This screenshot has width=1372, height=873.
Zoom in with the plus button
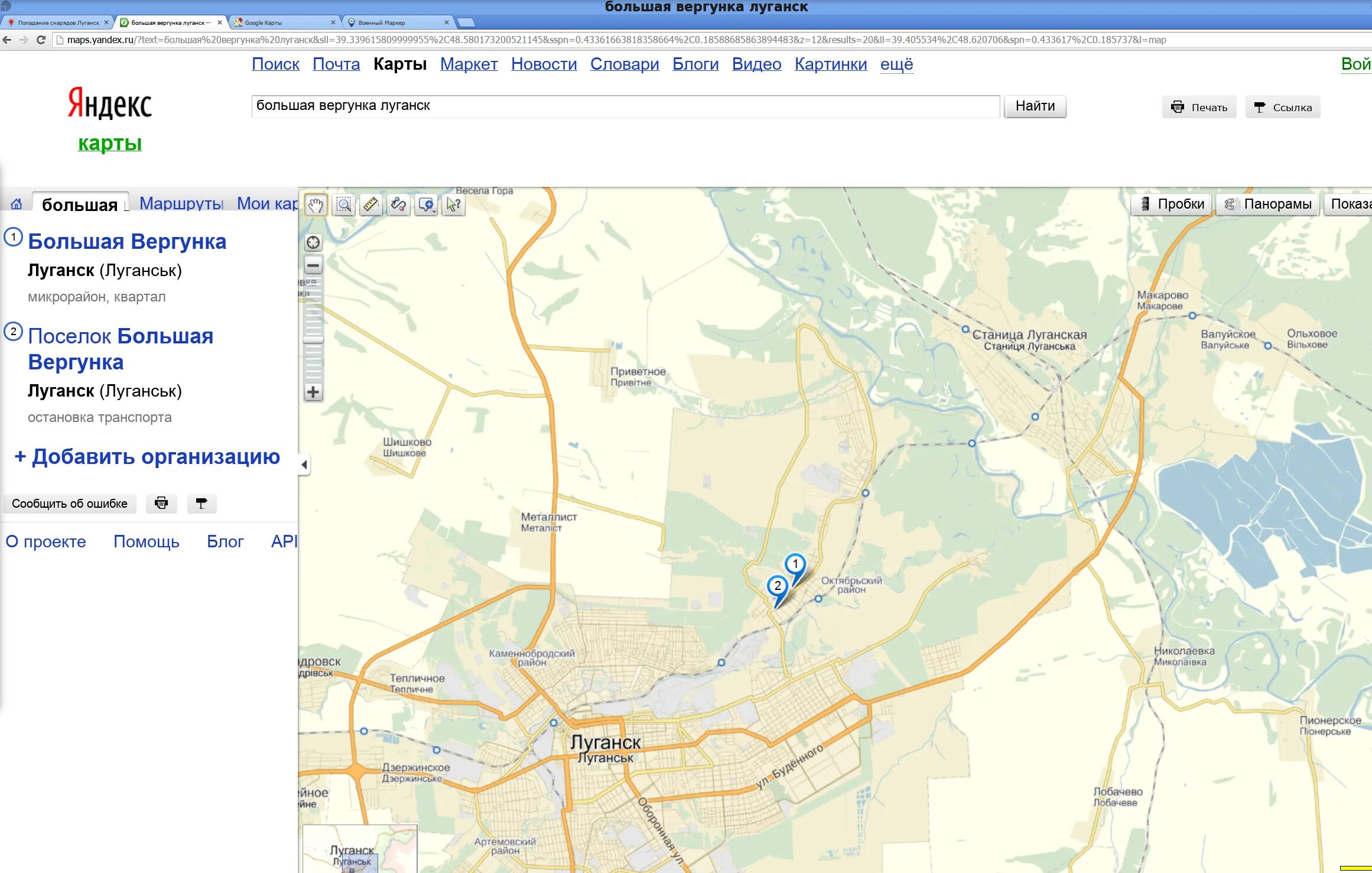point(313,392)
